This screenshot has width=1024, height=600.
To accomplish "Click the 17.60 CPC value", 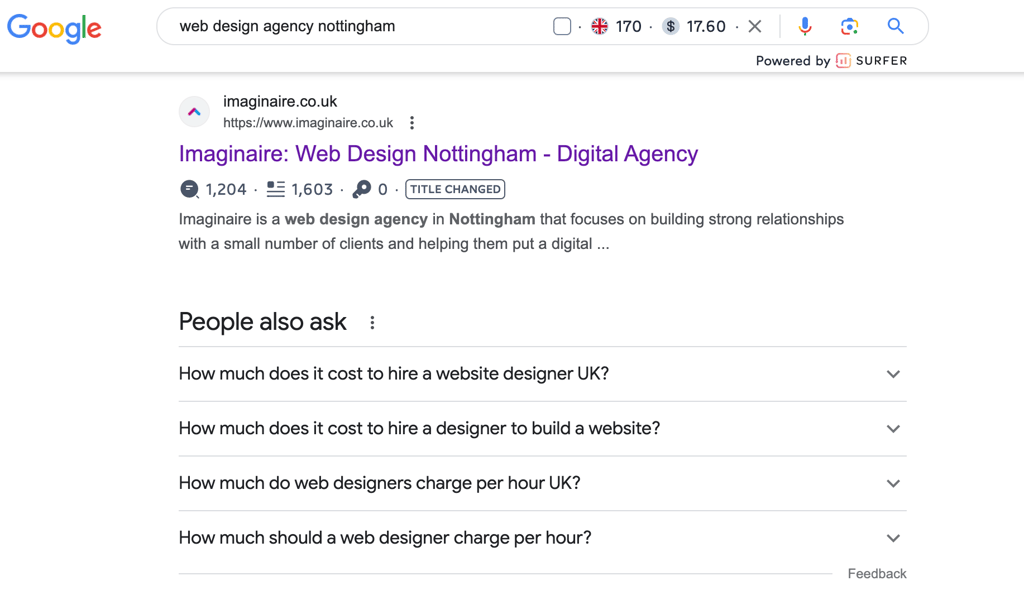I will pos(706,26).
